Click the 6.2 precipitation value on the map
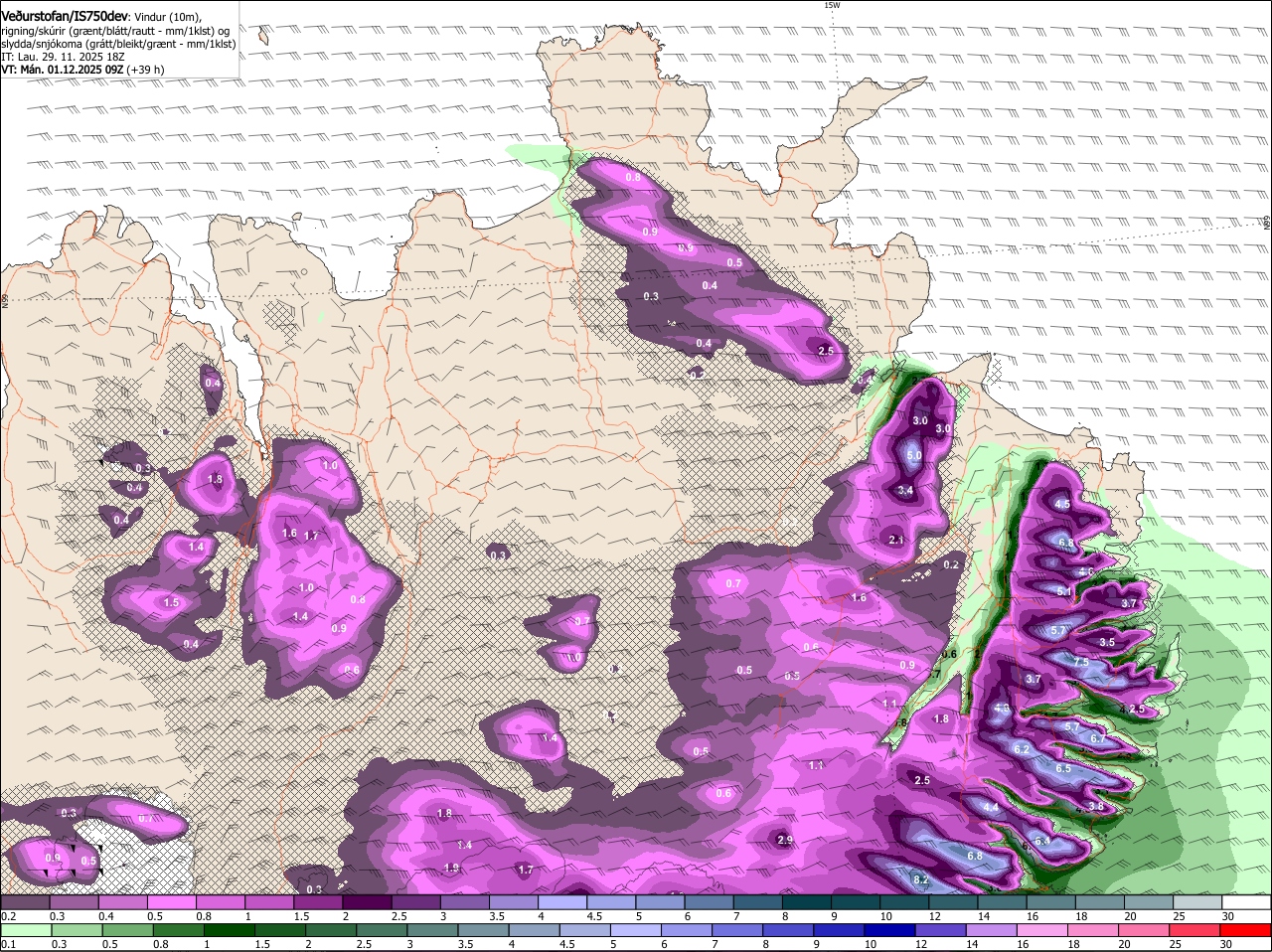 point(1022,748)
